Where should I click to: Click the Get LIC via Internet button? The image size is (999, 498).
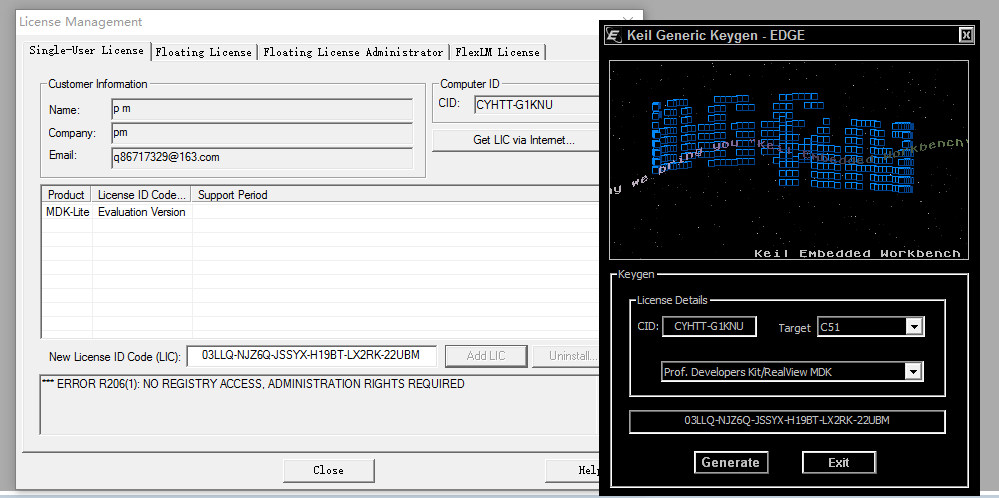point(516,140)
